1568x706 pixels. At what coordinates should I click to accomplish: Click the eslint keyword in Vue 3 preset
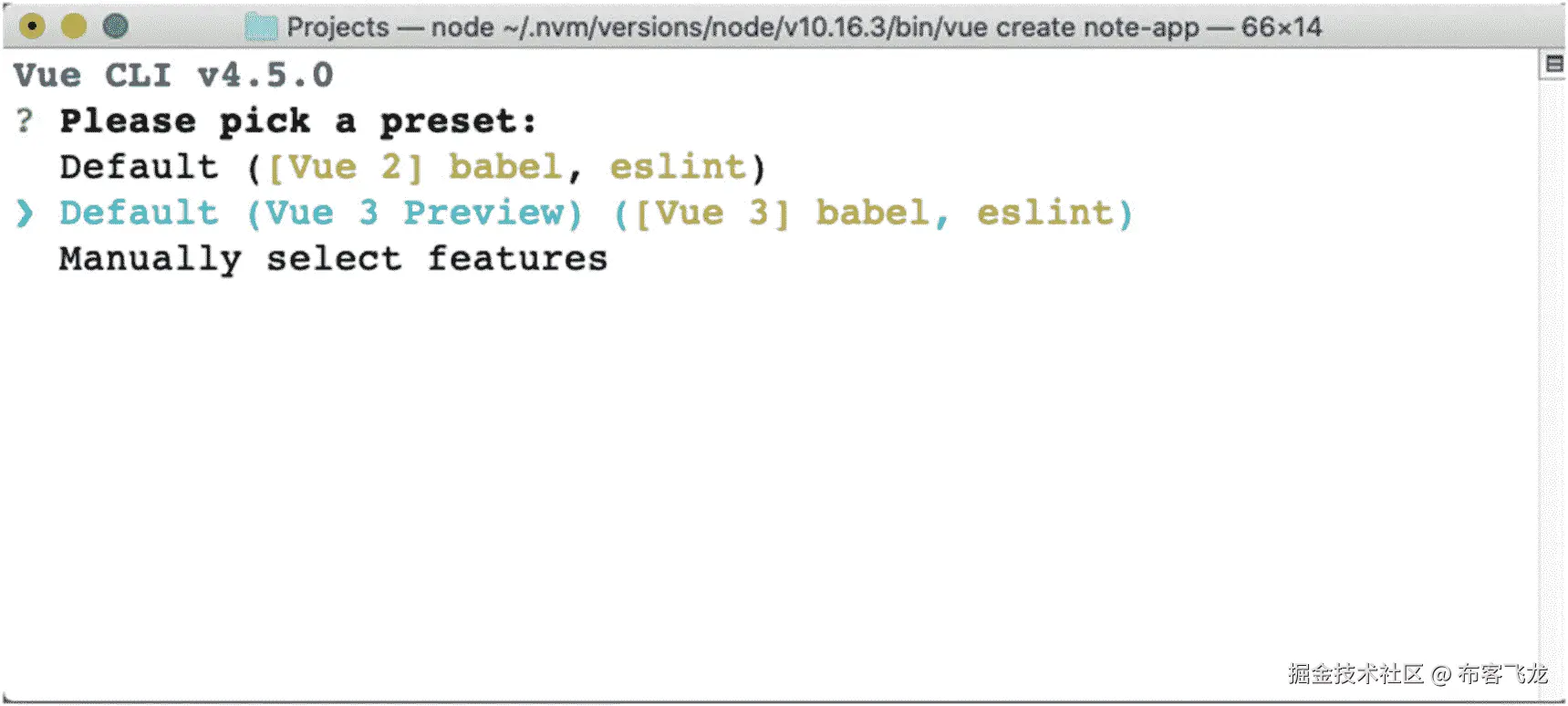(x=1051, y=212)
